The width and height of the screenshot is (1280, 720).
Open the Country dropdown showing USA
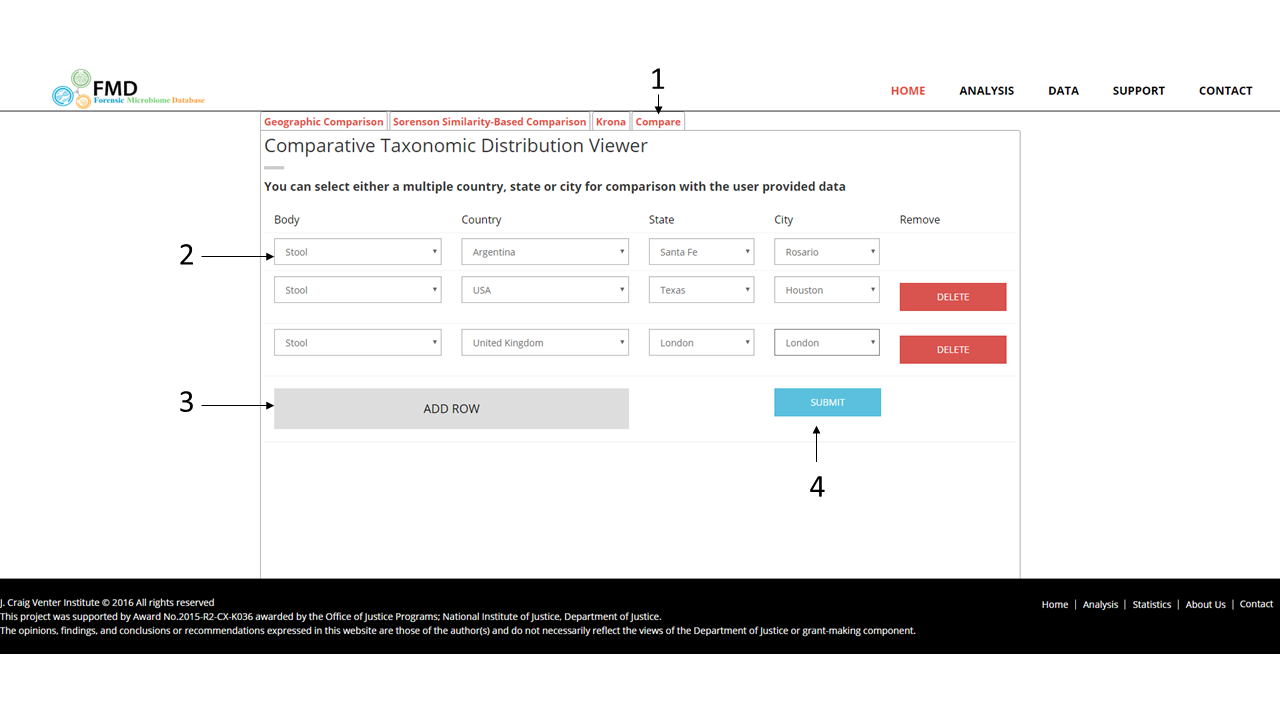(x=545, y=290)
